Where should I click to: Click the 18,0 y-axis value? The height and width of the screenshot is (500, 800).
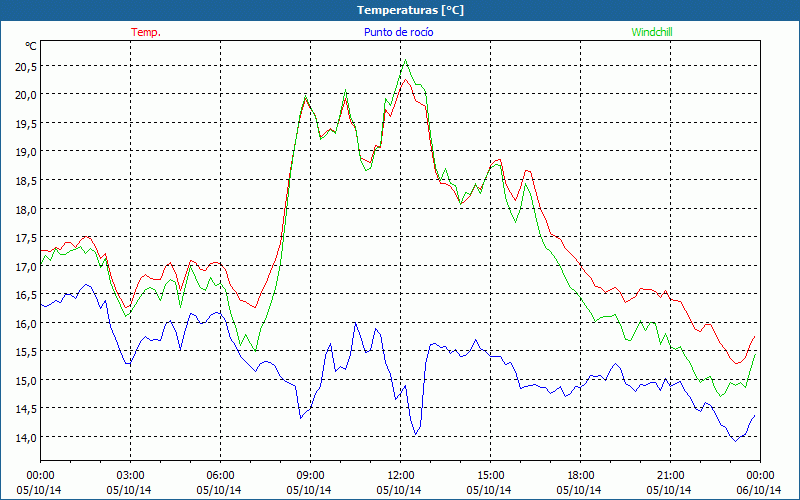coord(26,209)
